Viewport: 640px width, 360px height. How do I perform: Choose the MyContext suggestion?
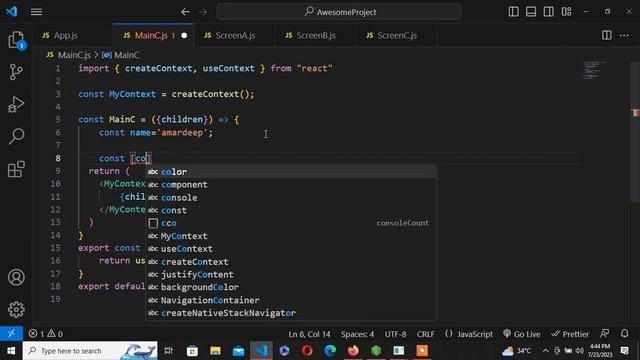(291, 236)
